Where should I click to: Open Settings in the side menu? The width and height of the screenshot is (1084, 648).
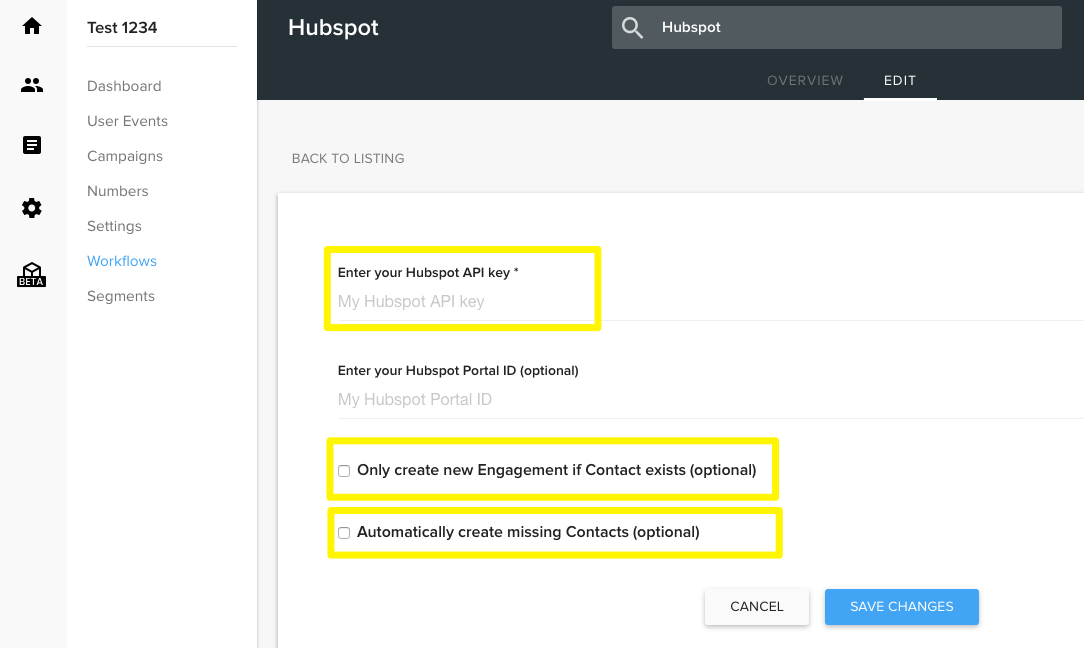[114, 226]
